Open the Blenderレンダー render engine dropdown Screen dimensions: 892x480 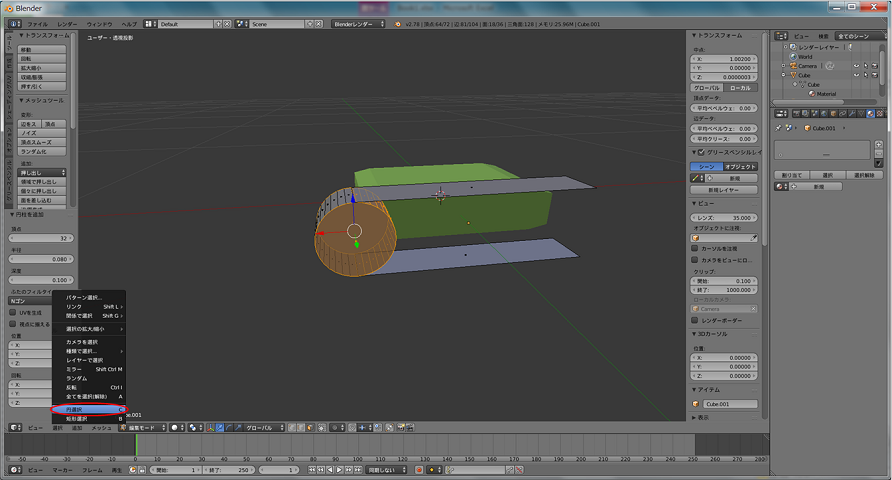point(357,23)
